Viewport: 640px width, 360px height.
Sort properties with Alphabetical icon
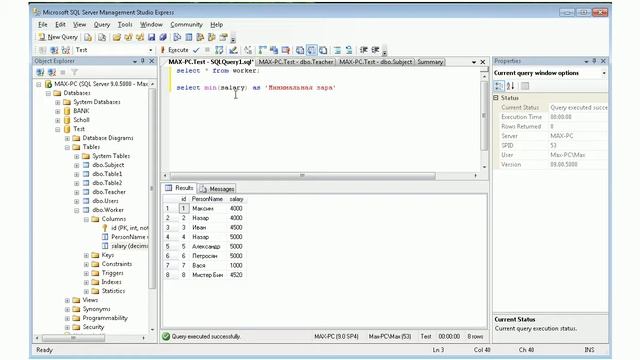(510, 86)
